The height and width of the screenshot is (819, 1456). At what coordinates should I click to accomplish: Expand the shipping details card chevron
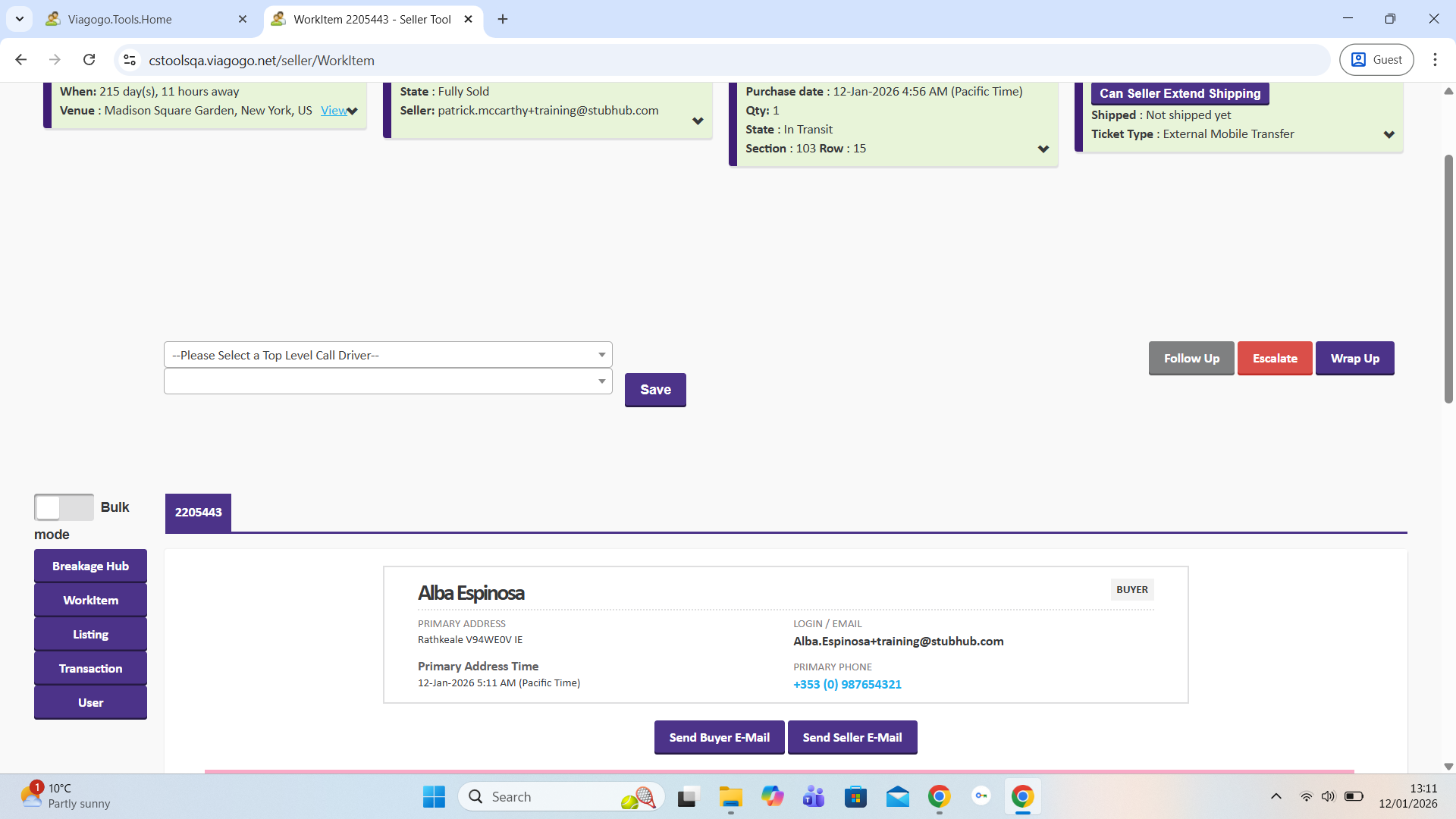tap(1389, 135)
